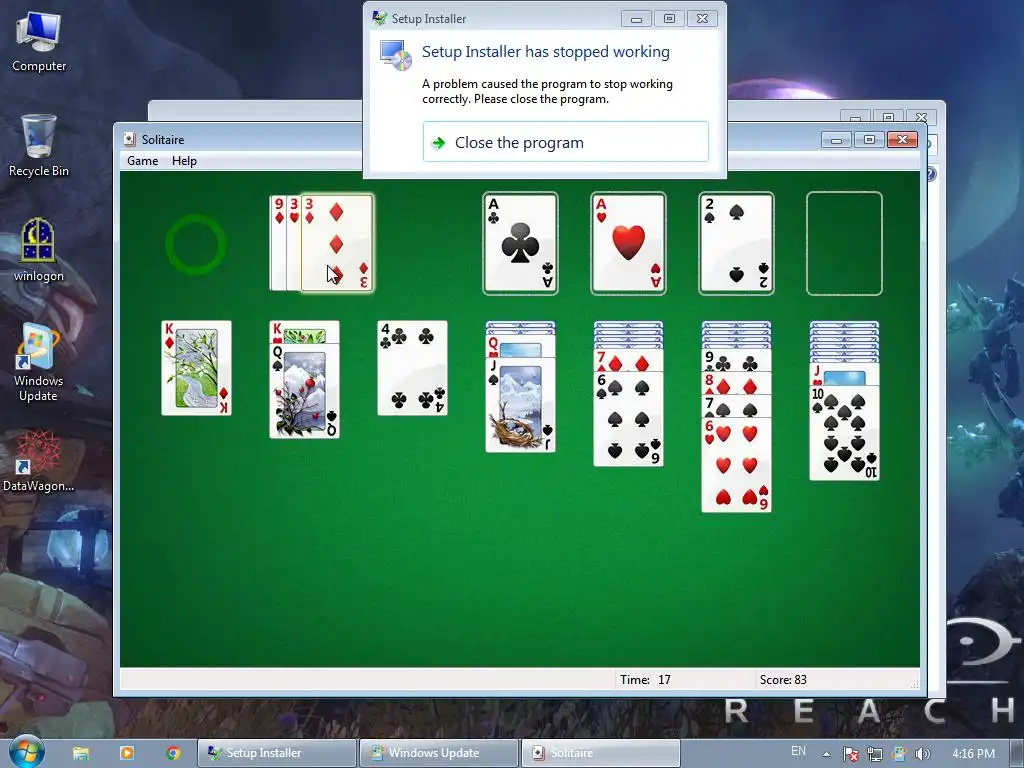Select the King of hearts behind the Queen
Image resolution: width=1024 pixels, height=768 pixels.
pos(304,332)
